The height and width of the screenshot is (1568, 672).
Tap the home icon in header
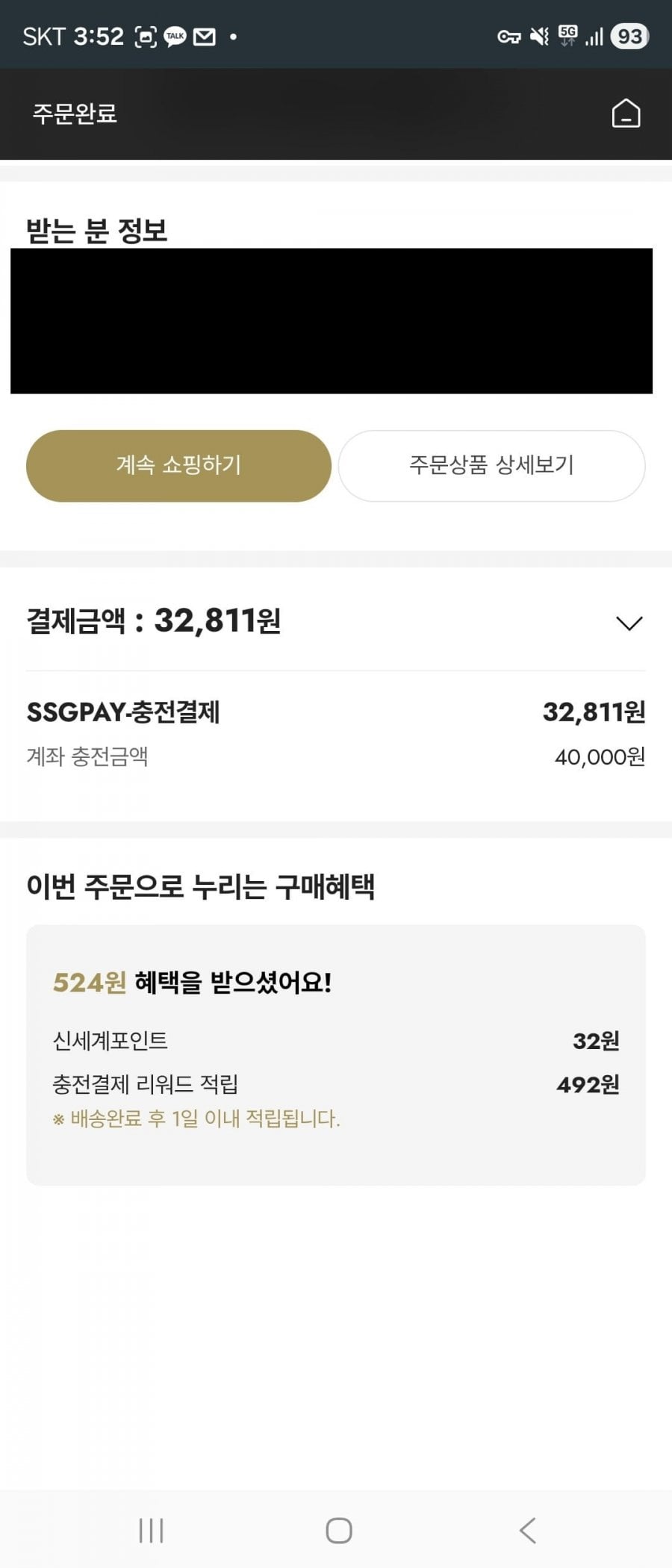pyautogui.click(x=626, y=113)
